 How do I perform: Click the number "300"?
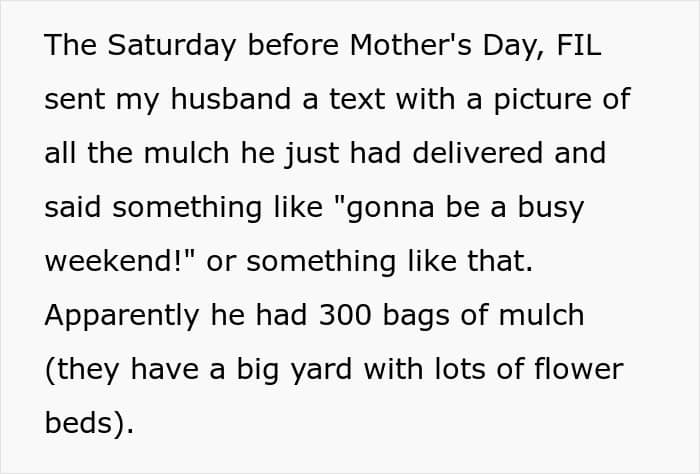[345, 315]
